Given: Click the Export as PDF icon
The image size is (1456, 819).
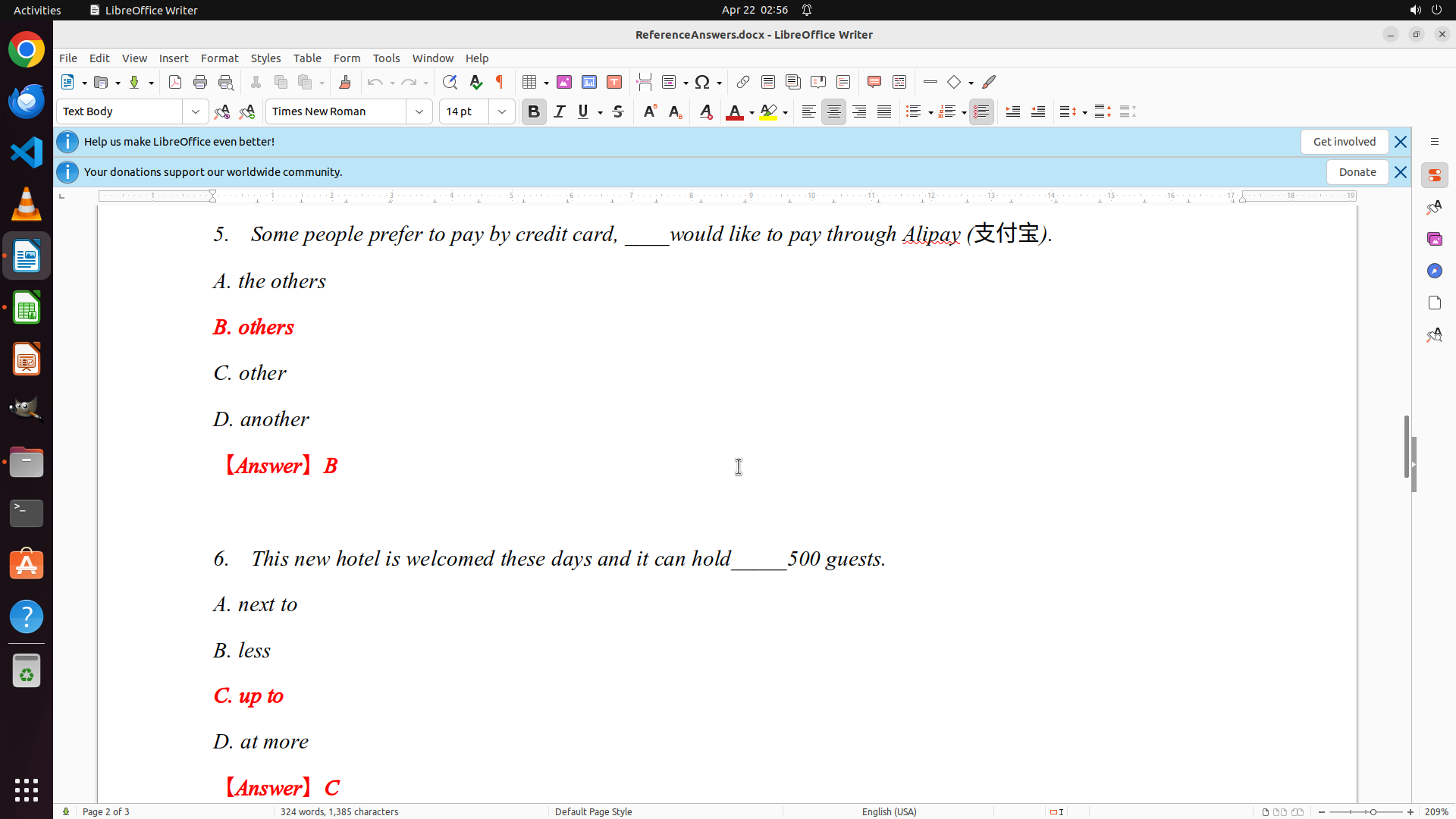Looking at the screenshot, I should click(x=175, y=82).
